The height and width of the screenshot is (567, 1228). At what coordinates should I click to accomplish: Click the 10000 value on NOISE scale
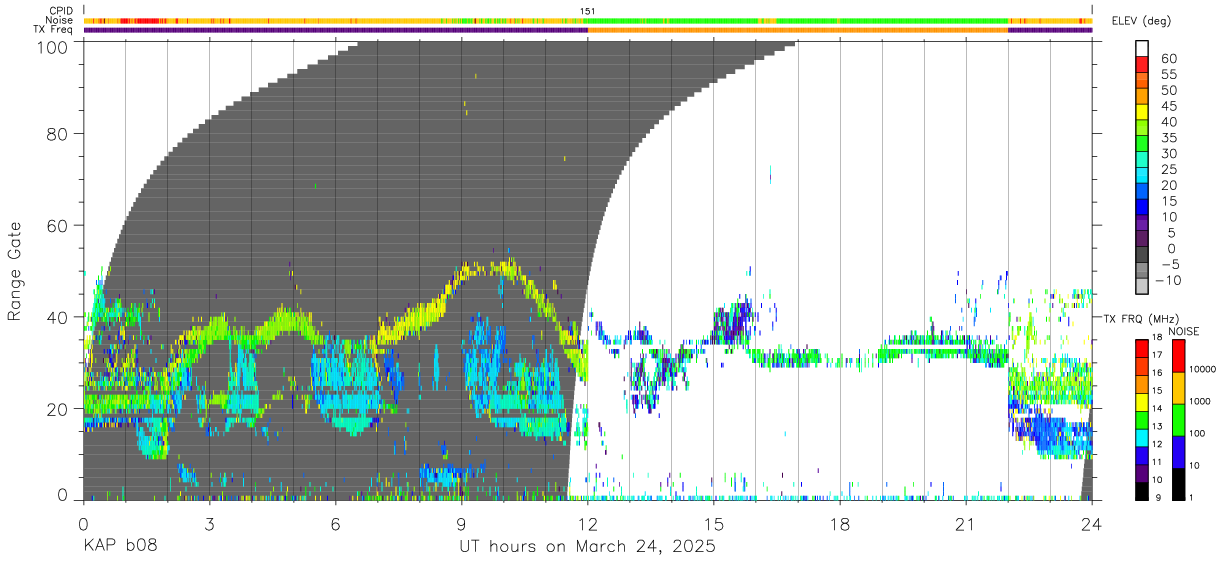click(x=1203, y=370)
